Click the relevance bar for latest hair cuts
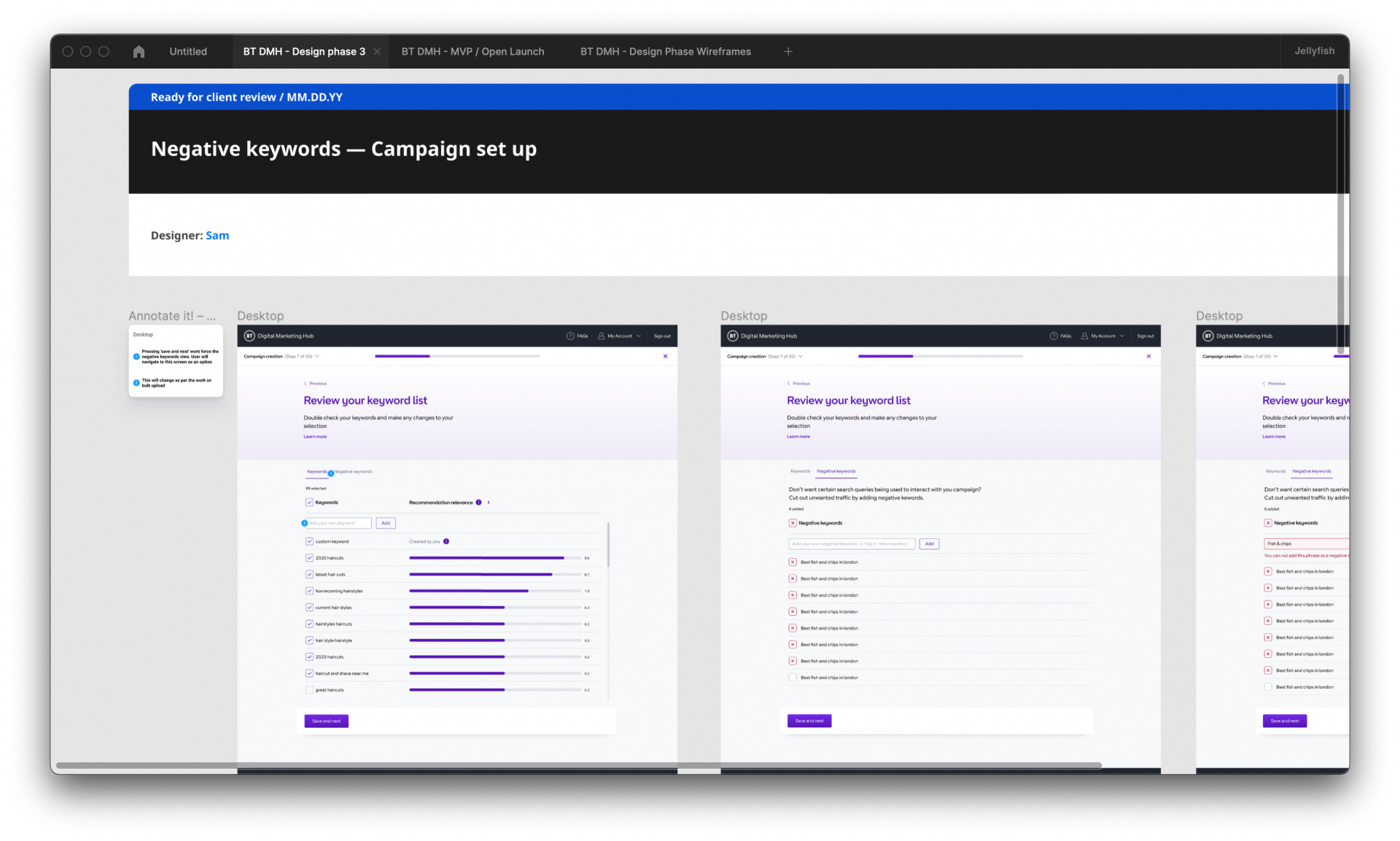This screenshot has width=1400, height=841. (495, 575)
